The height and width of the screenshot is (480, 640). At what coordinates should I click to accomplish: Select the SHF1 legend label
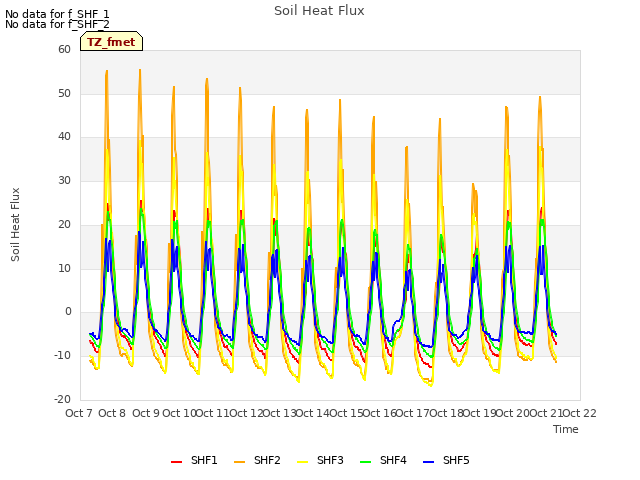pos(204,460)
